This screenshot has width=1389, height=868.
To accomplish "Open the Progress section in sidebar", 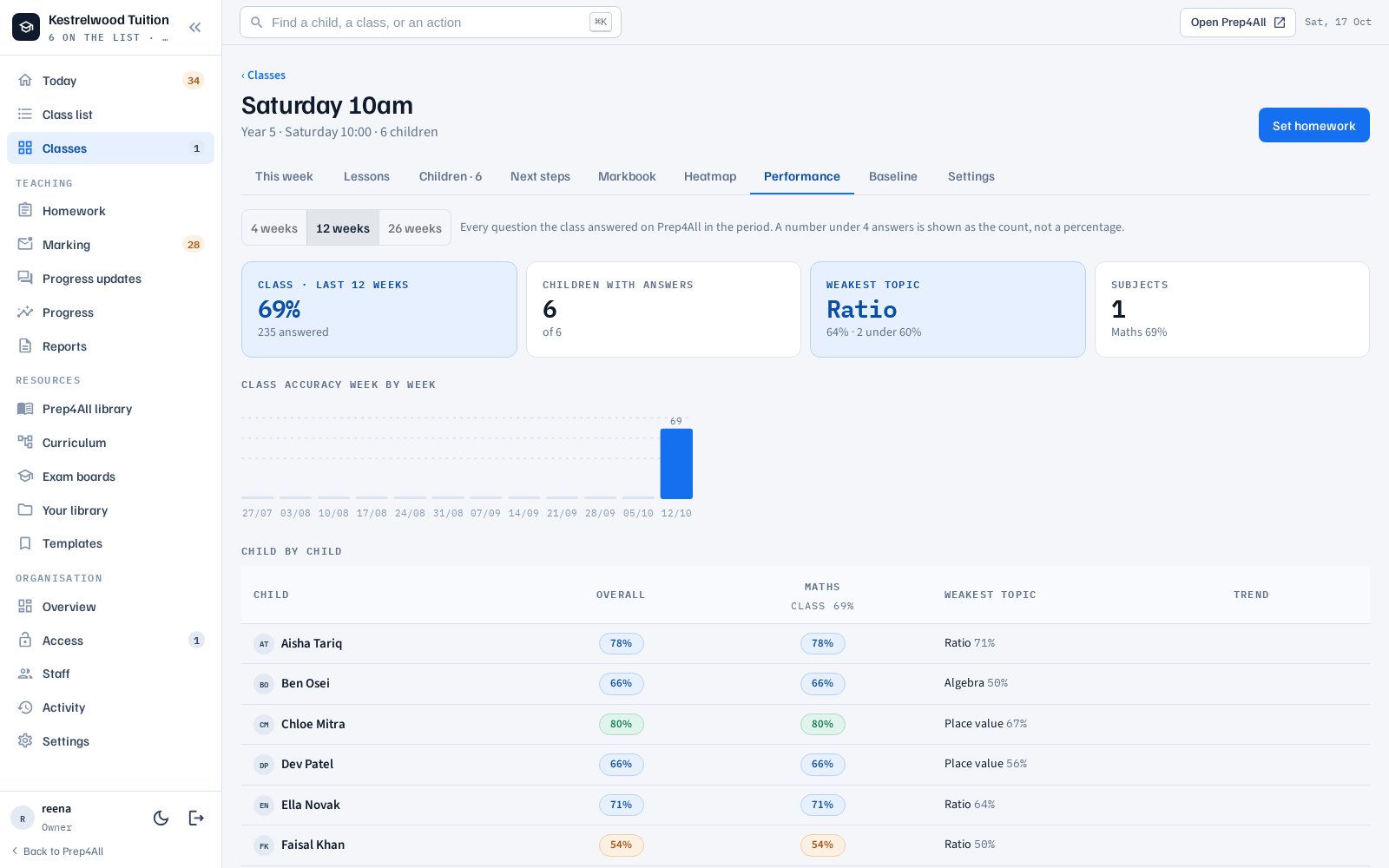I will (x=110, y=312).
